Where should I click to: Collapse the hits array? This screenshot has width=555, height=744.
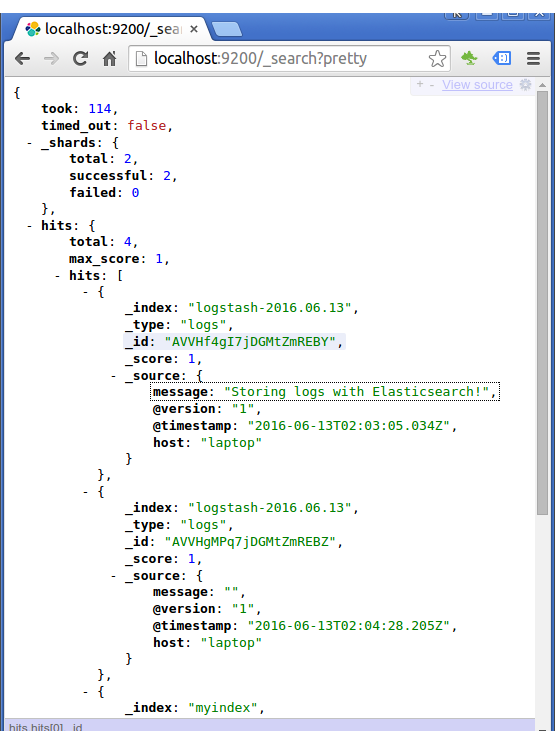click(x=57, y=275)
